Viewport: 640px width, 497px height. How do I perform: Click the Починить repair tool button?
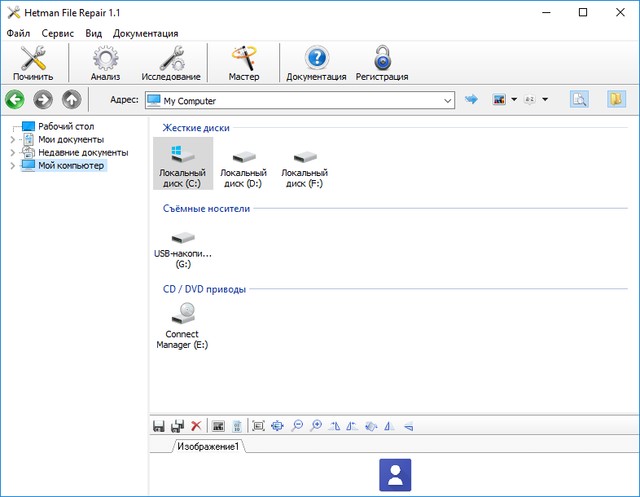33,63
